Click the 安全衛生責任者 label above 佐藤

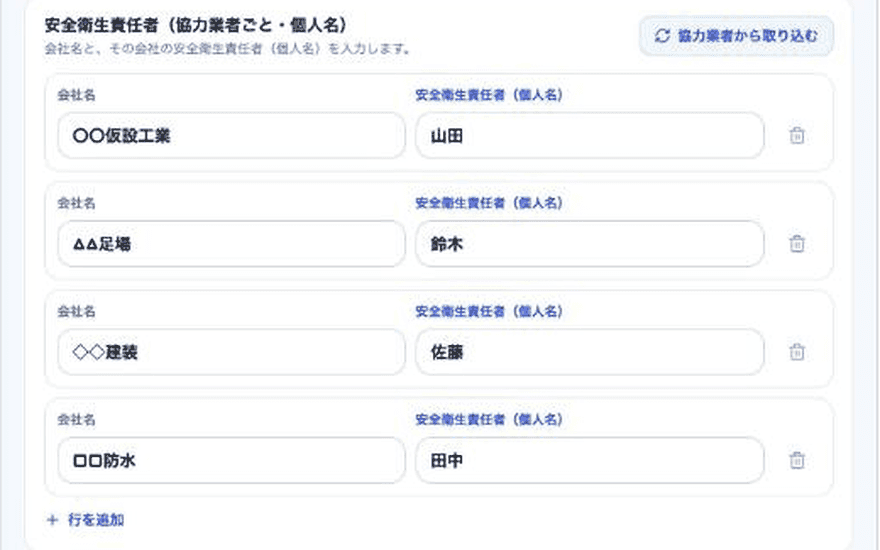[489, 311]
